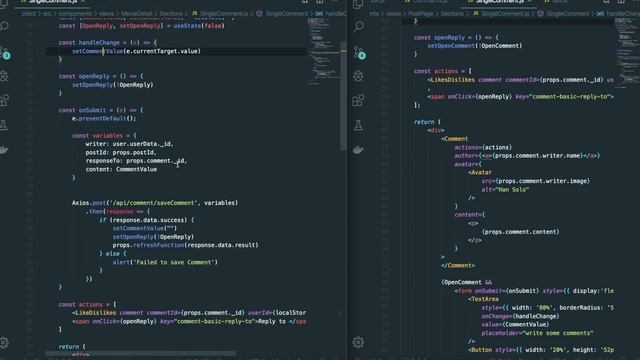Click 'if (response.data.success)' line
Screen dimensions: 640x360
click(x=147, y=220)
